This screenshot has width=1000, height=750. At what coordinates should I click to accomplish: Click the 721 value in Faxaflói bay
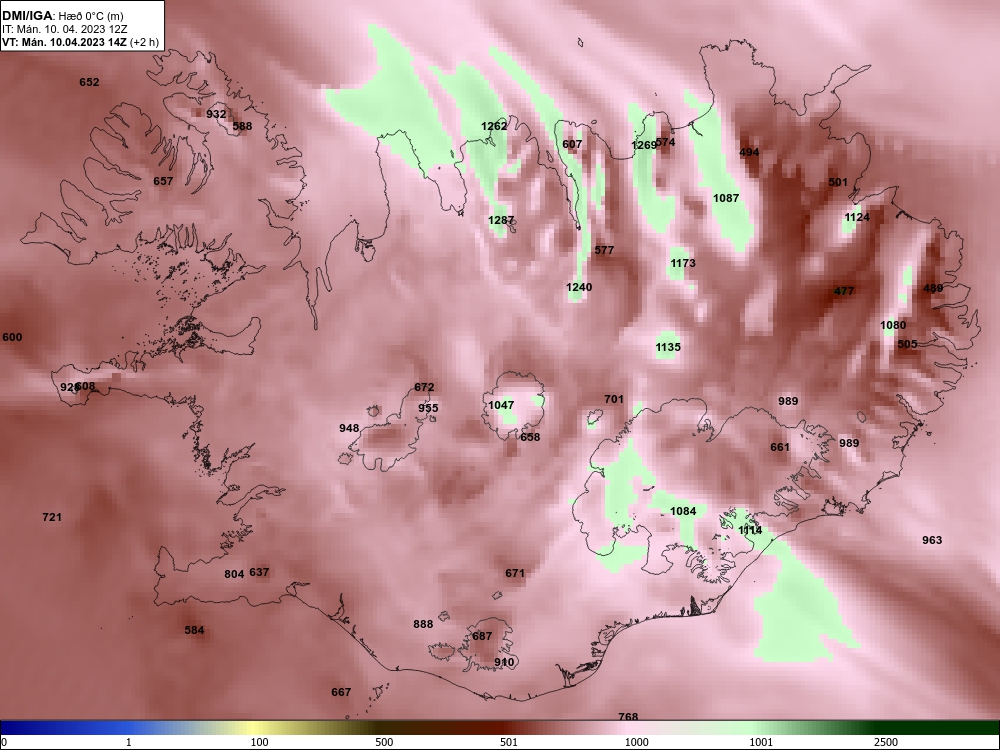52,517
